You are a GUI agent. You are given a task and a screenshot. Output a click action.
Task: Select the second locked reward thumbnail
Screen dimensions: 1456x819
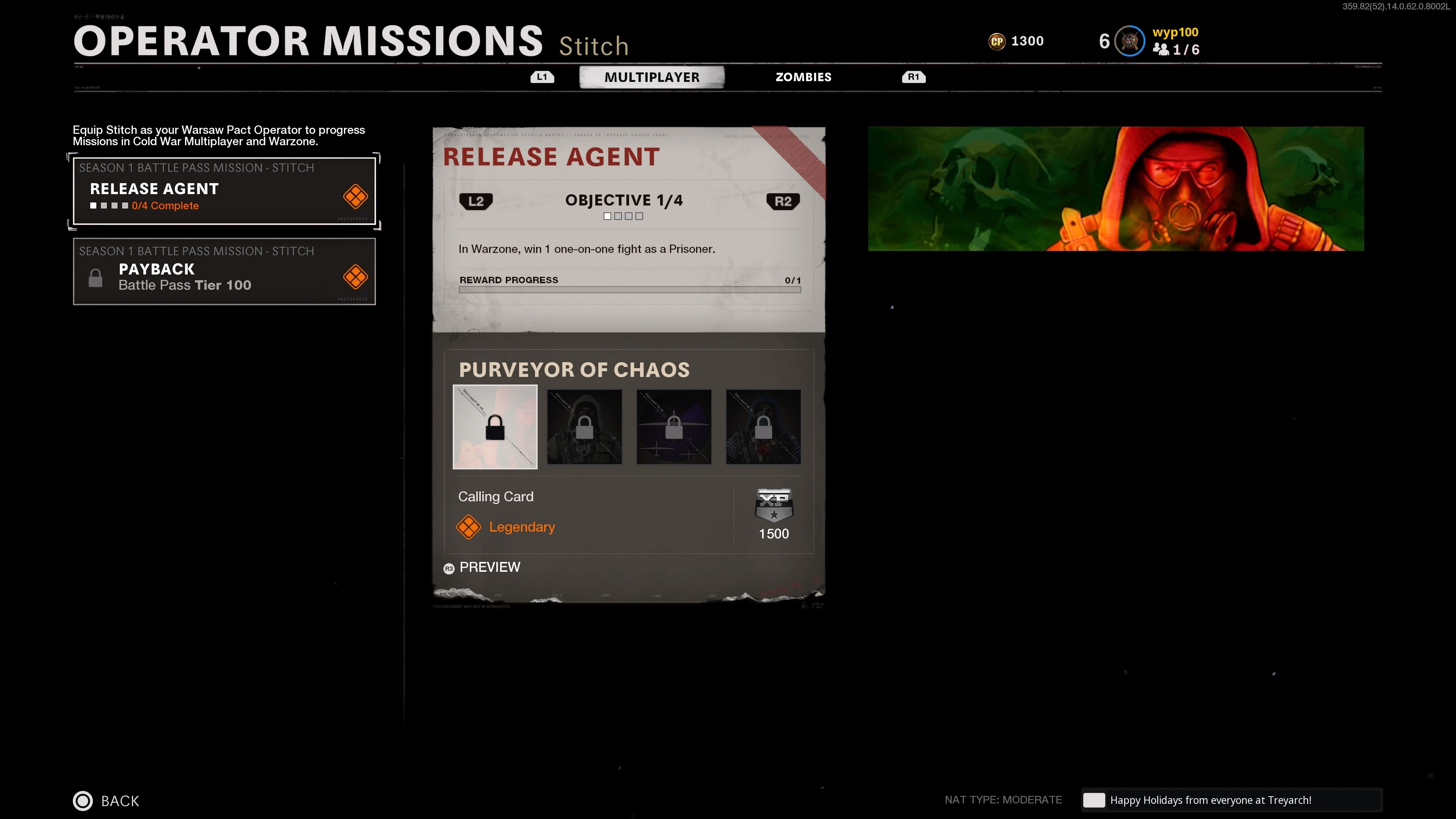click(584, 427)
